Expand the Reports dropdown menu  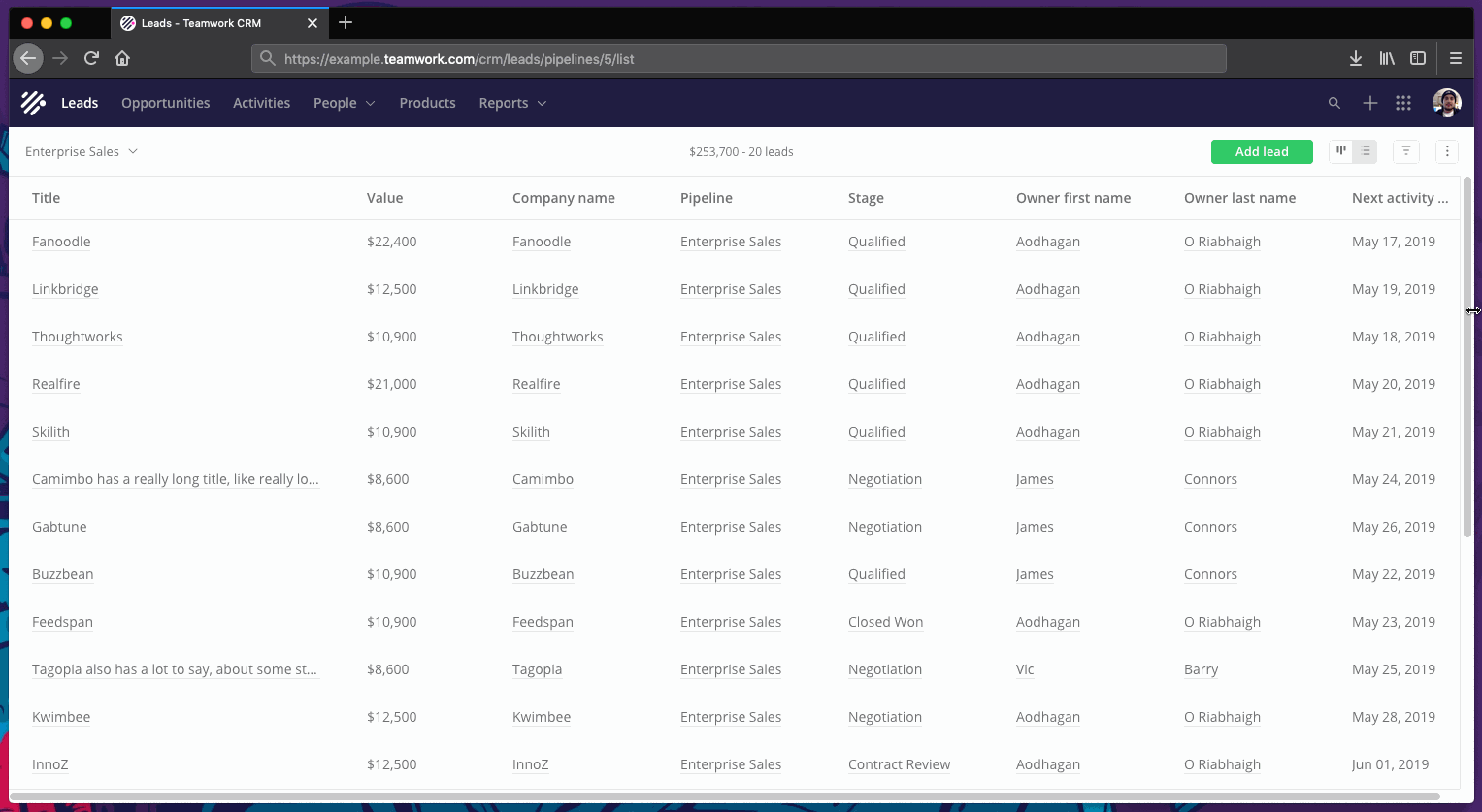pyautogui.click(x=511, y=102)
